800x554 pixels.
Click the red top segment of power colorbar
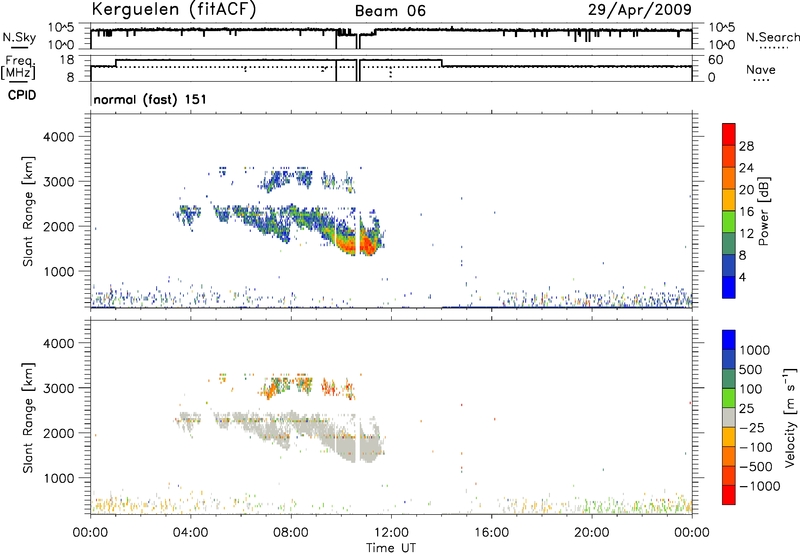tap(729, 134)
